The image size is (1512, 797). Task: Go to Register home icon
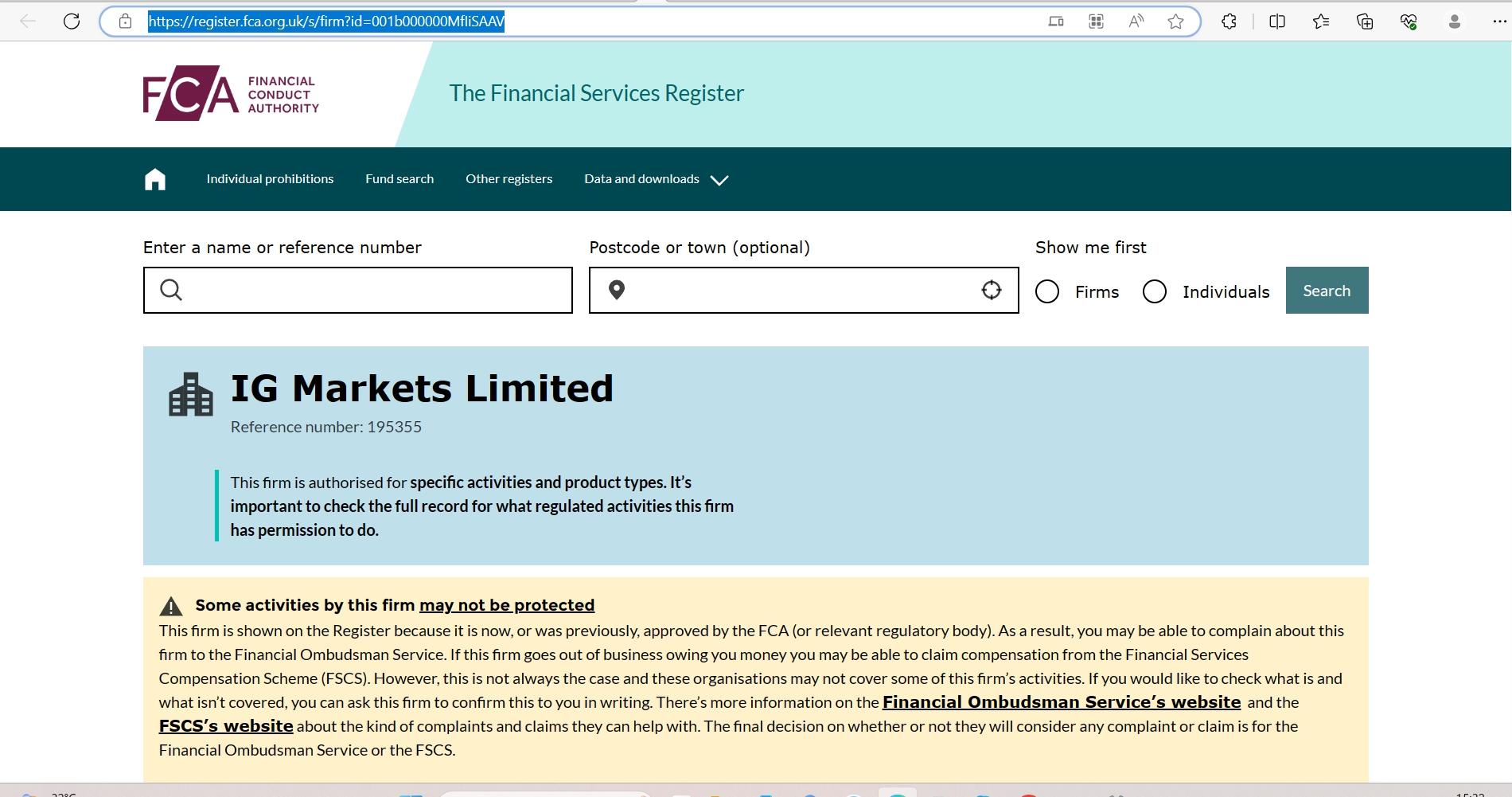click(x=155, y=179)
